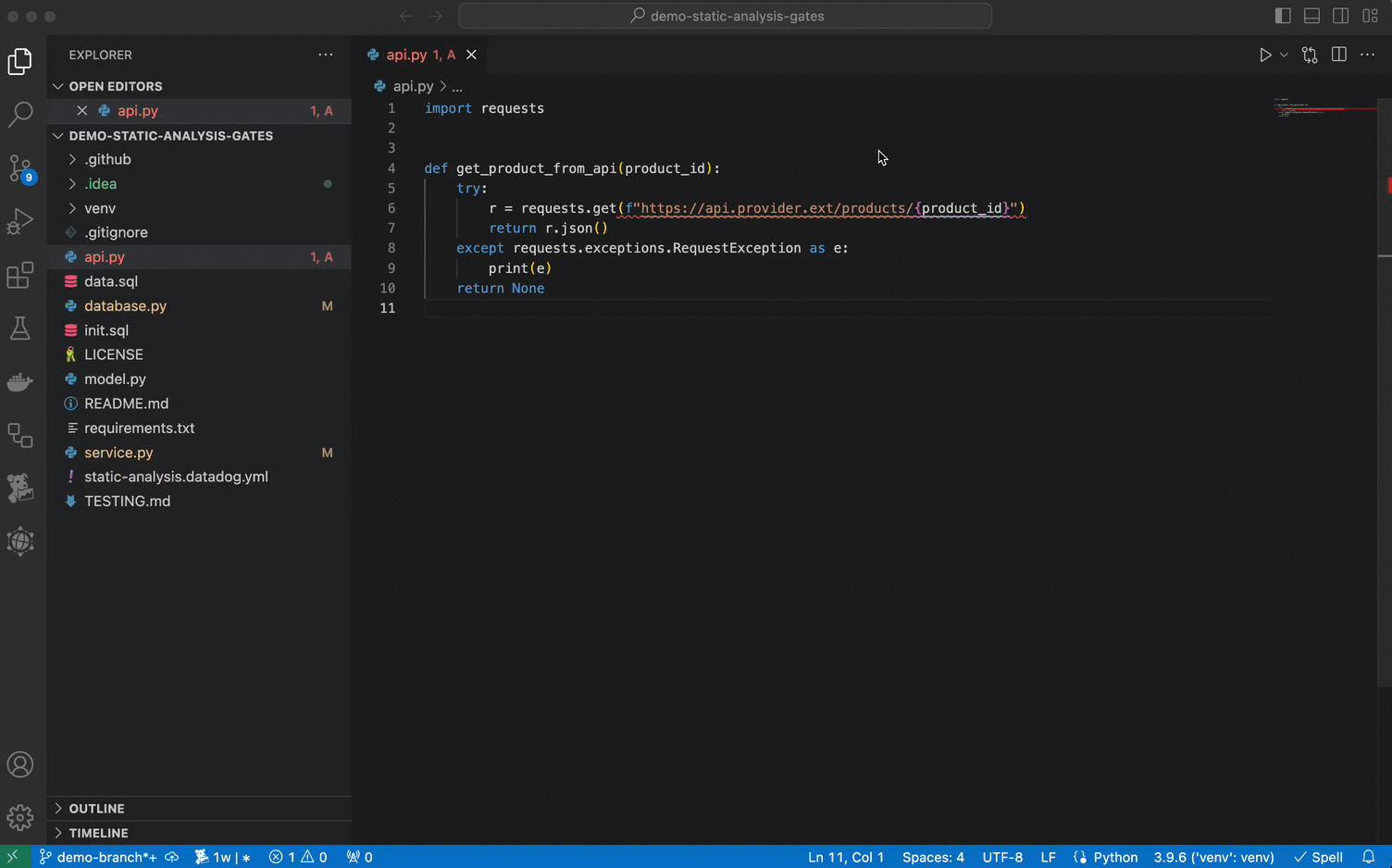
Task: Toggle the Spell checker in status bar
Action: (1318, 857)
